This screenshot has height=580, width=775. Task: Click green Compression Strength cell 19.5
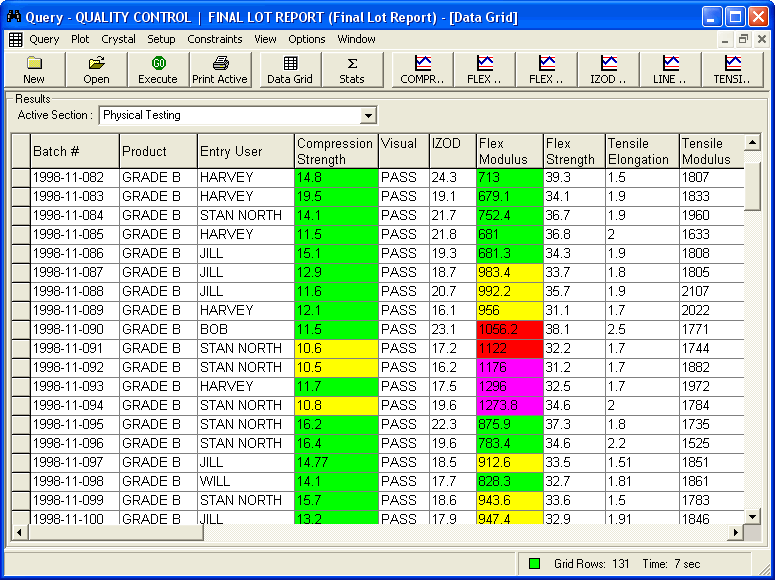coord(337,197)
